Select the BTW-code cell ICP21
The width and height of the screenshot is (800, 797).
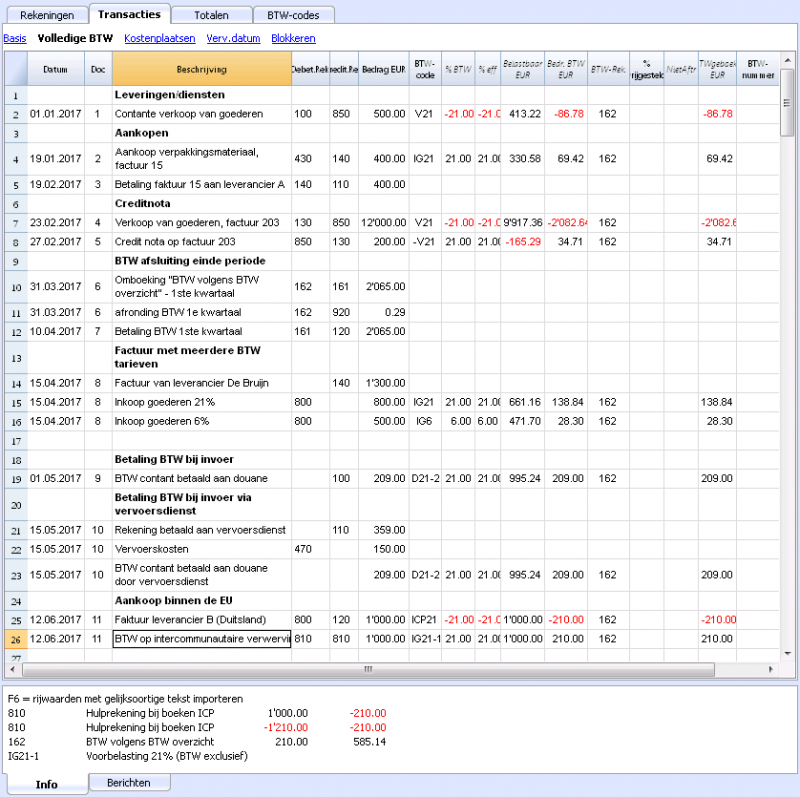click(425, 619)
